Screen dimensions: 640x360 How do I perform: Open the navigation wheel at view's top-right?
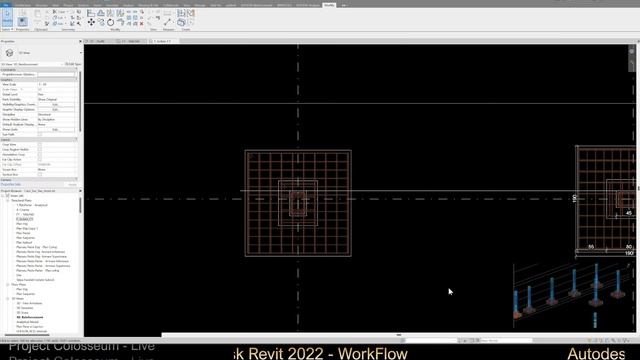click(x=631, y=51)
